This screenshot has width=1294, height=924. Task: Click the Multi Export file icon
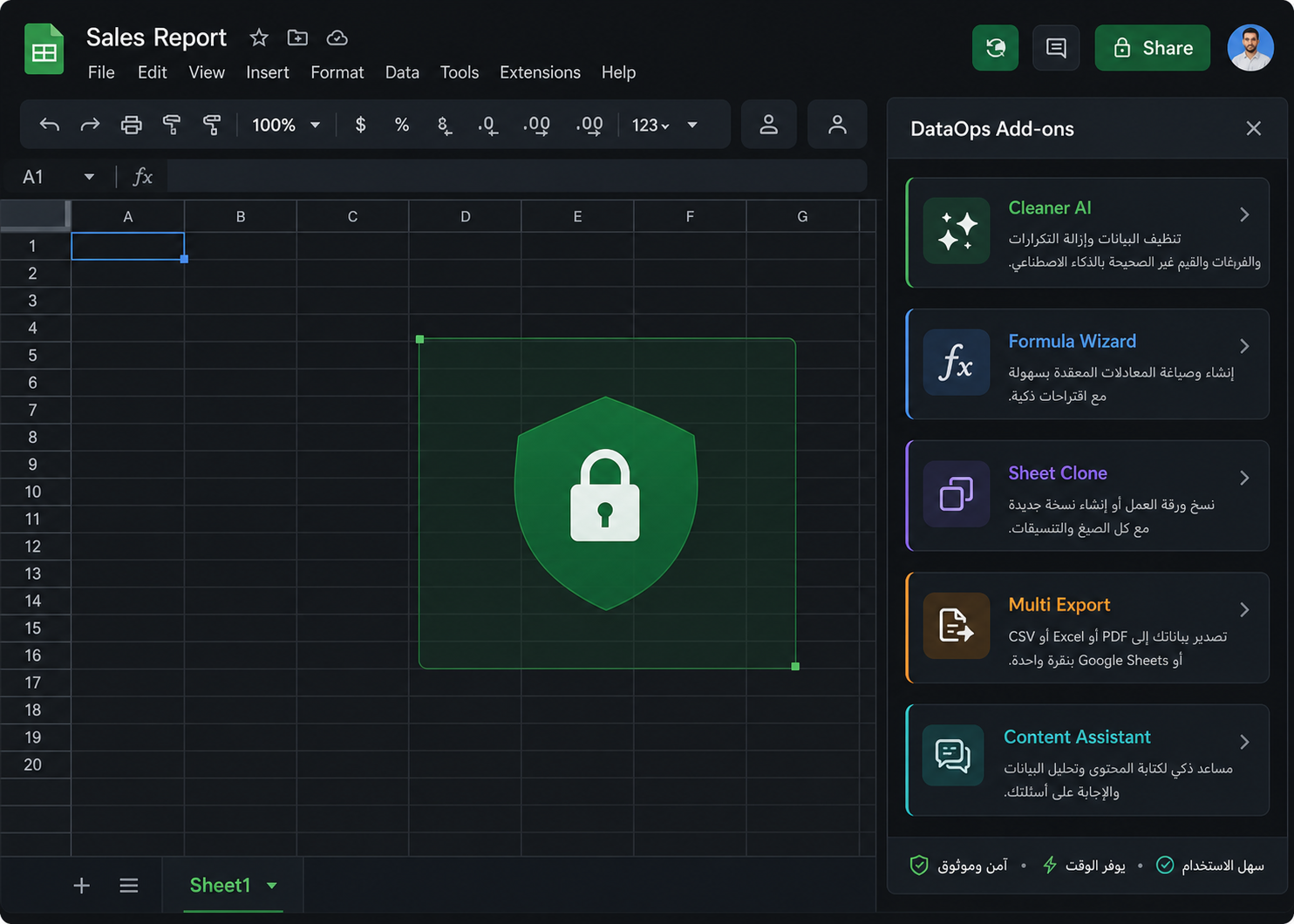pyautogui.click(x=957, y=626)
